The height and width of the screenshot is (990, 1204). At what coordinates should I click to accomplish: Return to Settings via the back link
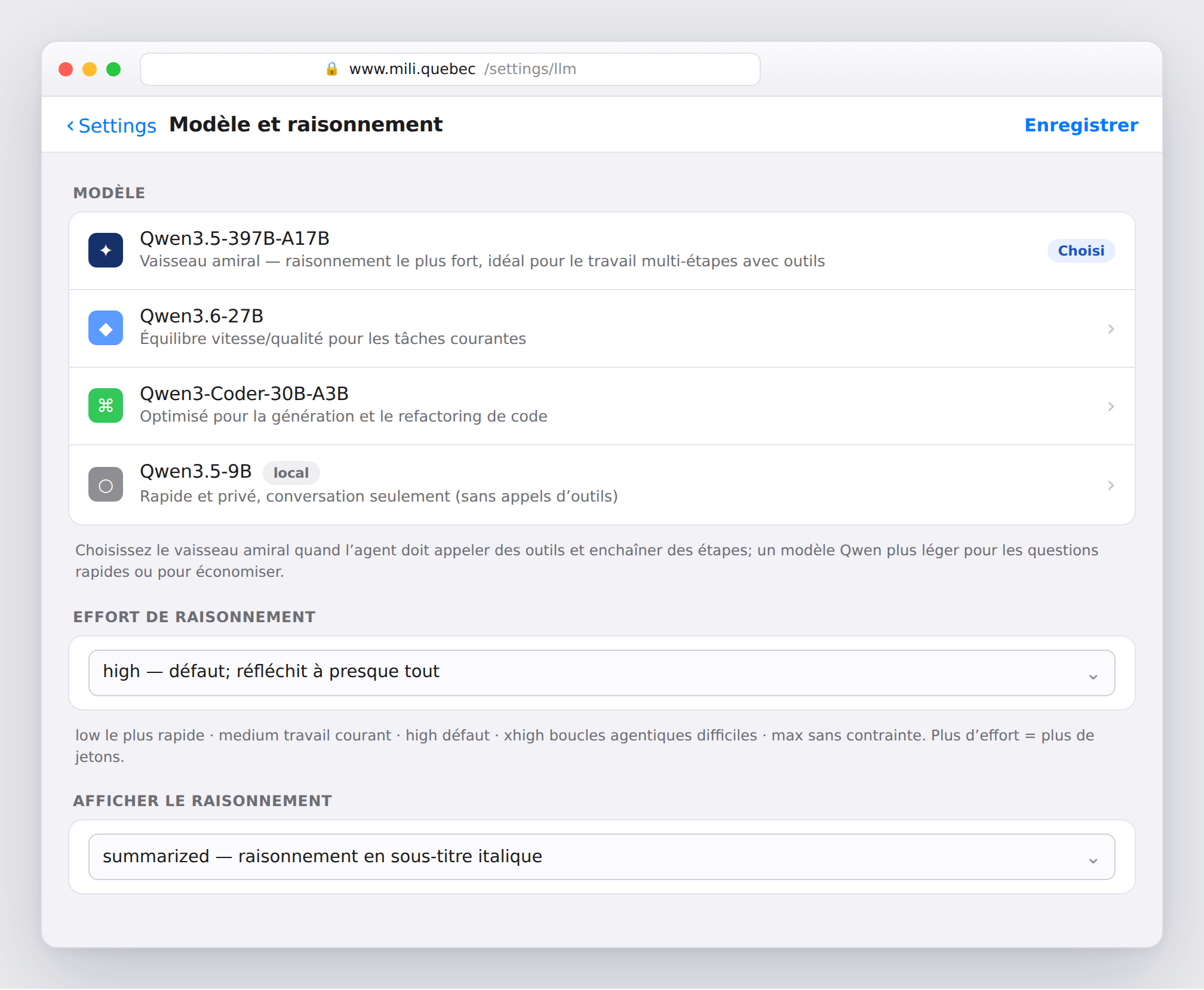[111, 125]
